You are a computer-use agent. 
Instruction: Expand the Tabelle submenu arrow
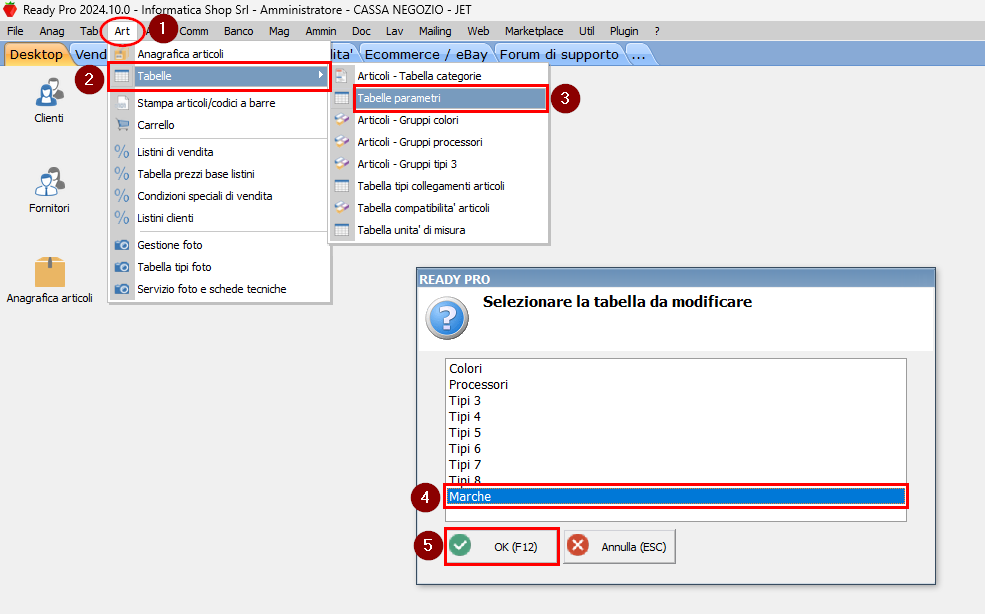(321, 75)
